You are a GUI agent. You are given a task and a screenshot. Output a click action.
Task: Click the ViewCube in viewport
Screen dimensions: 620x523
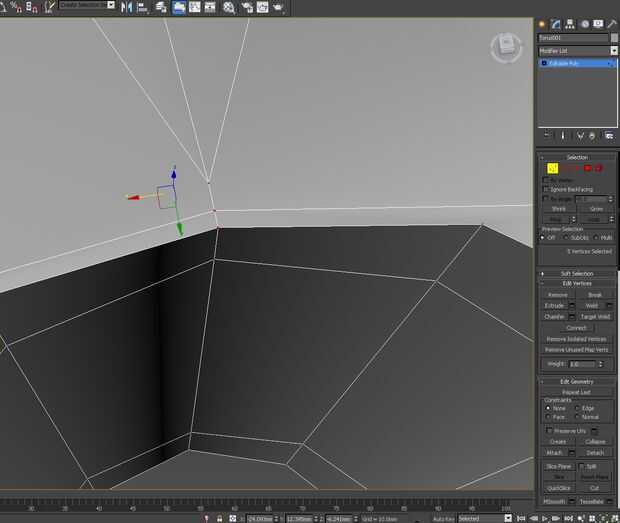pyautogui.click(x=507, y=47)
